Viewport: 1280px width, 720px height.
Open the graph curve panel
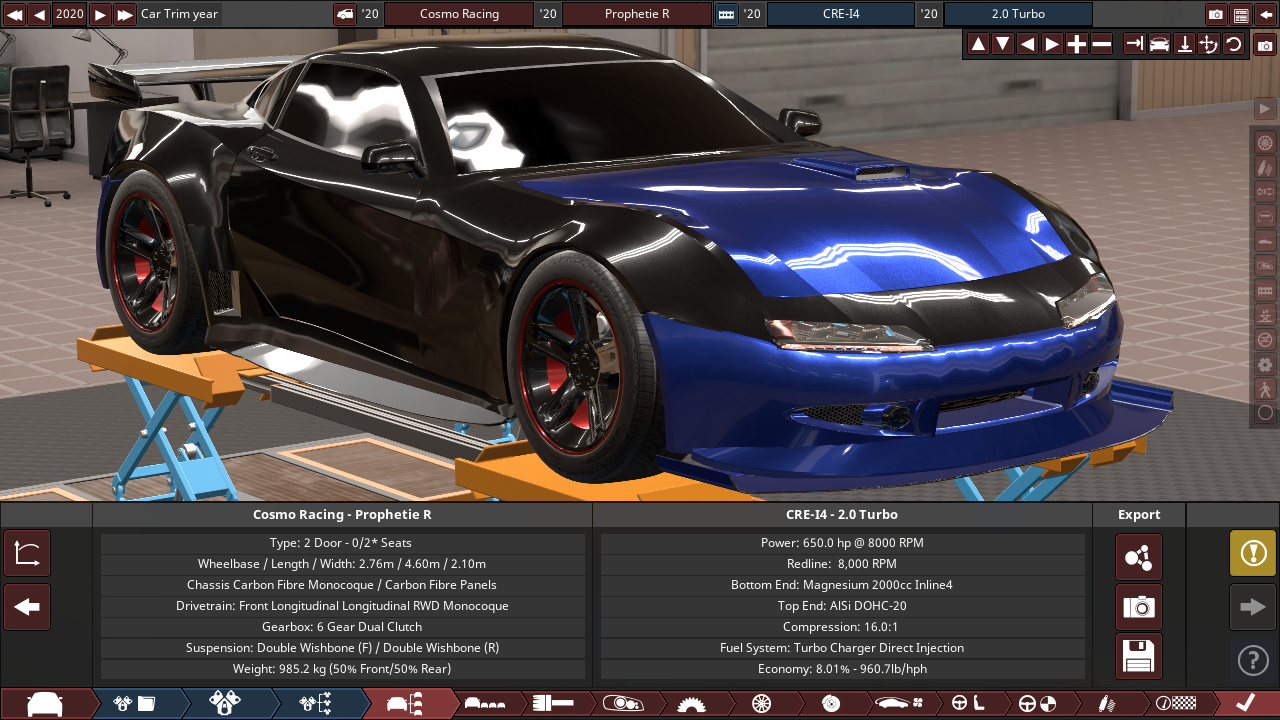coord(27,554)
